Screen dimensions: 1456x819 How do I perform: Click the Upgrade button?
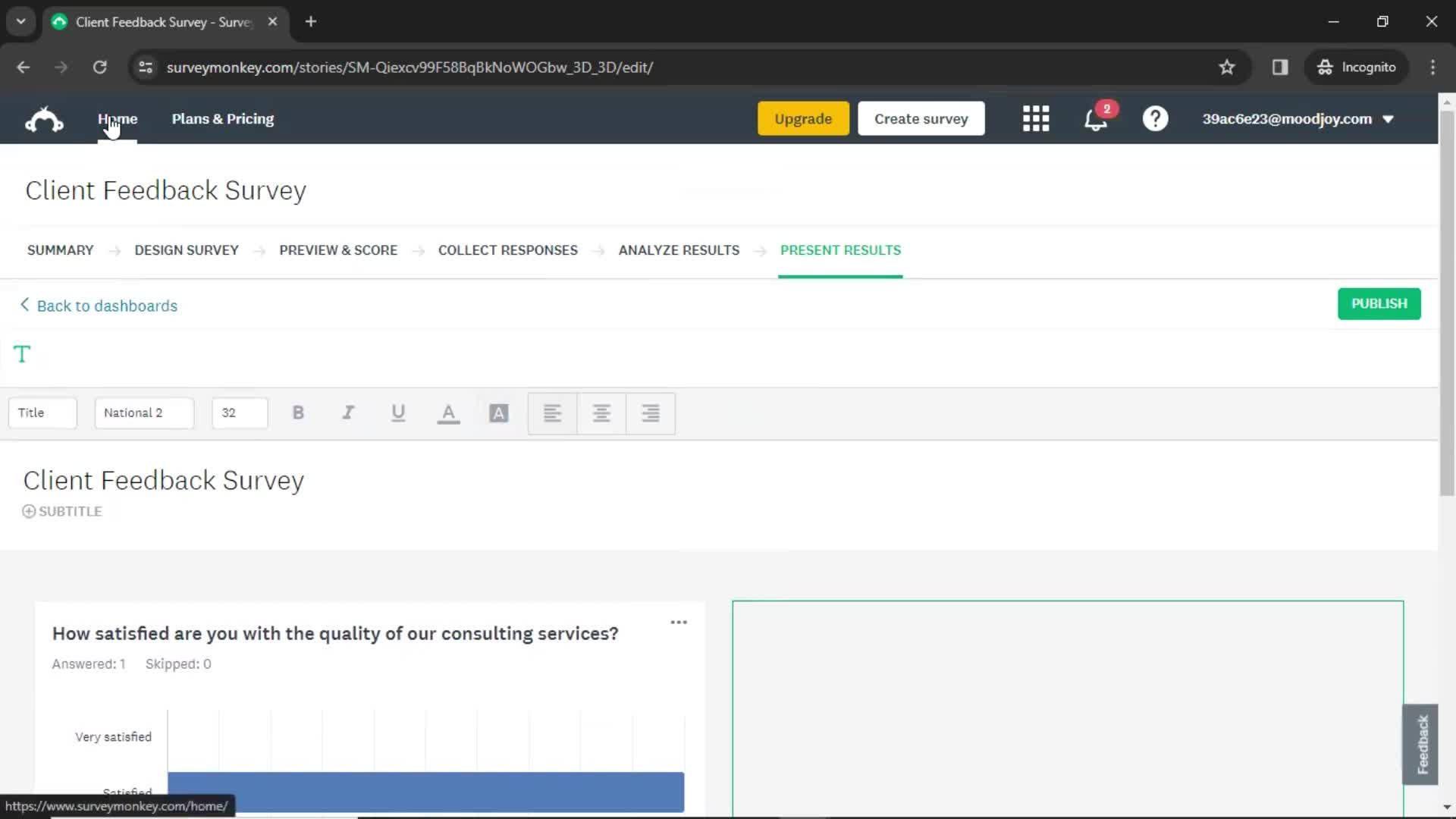tap(803, 119)
